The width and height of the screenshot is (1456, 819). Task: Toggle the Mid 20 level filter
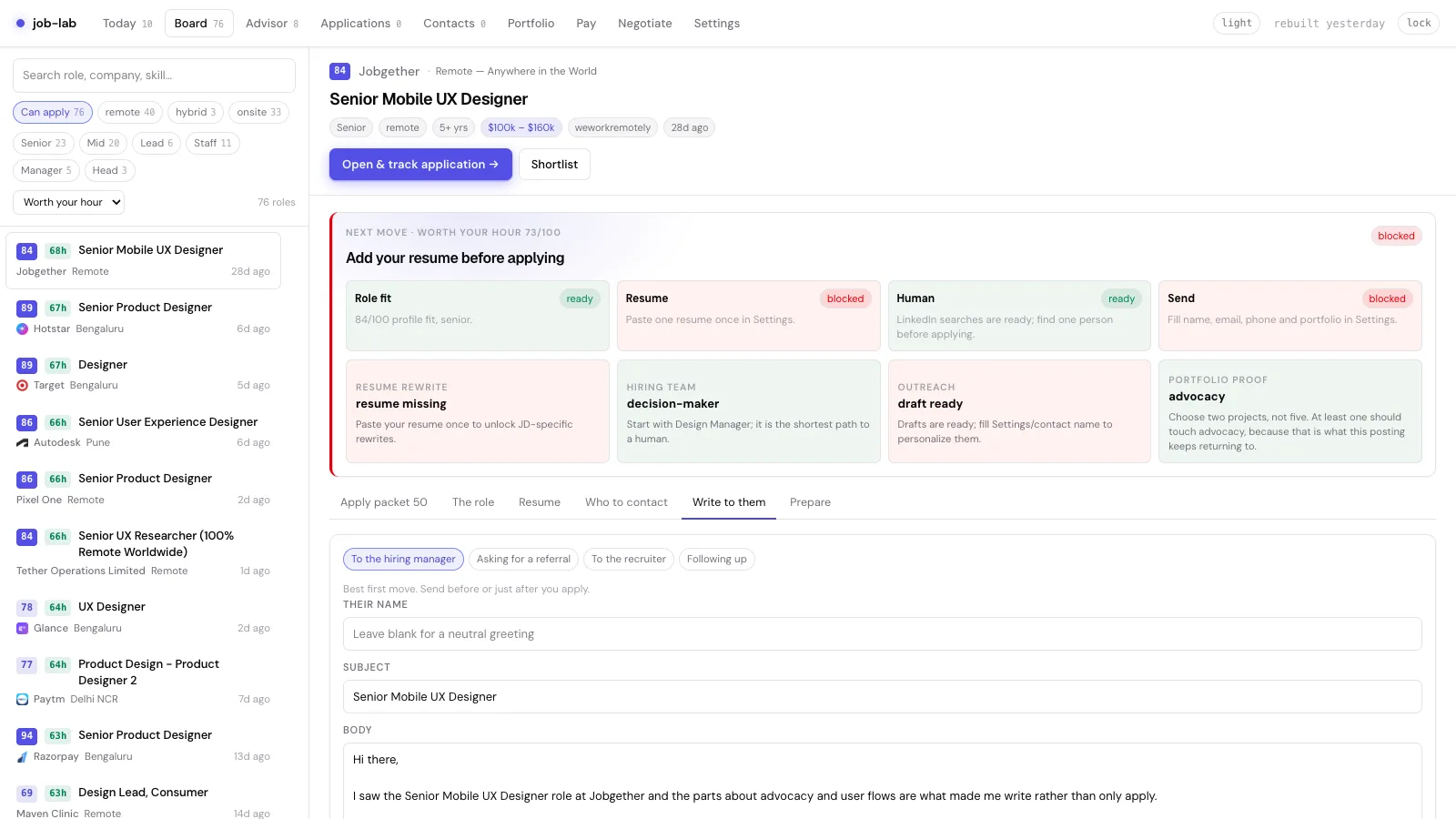[104, 144]
